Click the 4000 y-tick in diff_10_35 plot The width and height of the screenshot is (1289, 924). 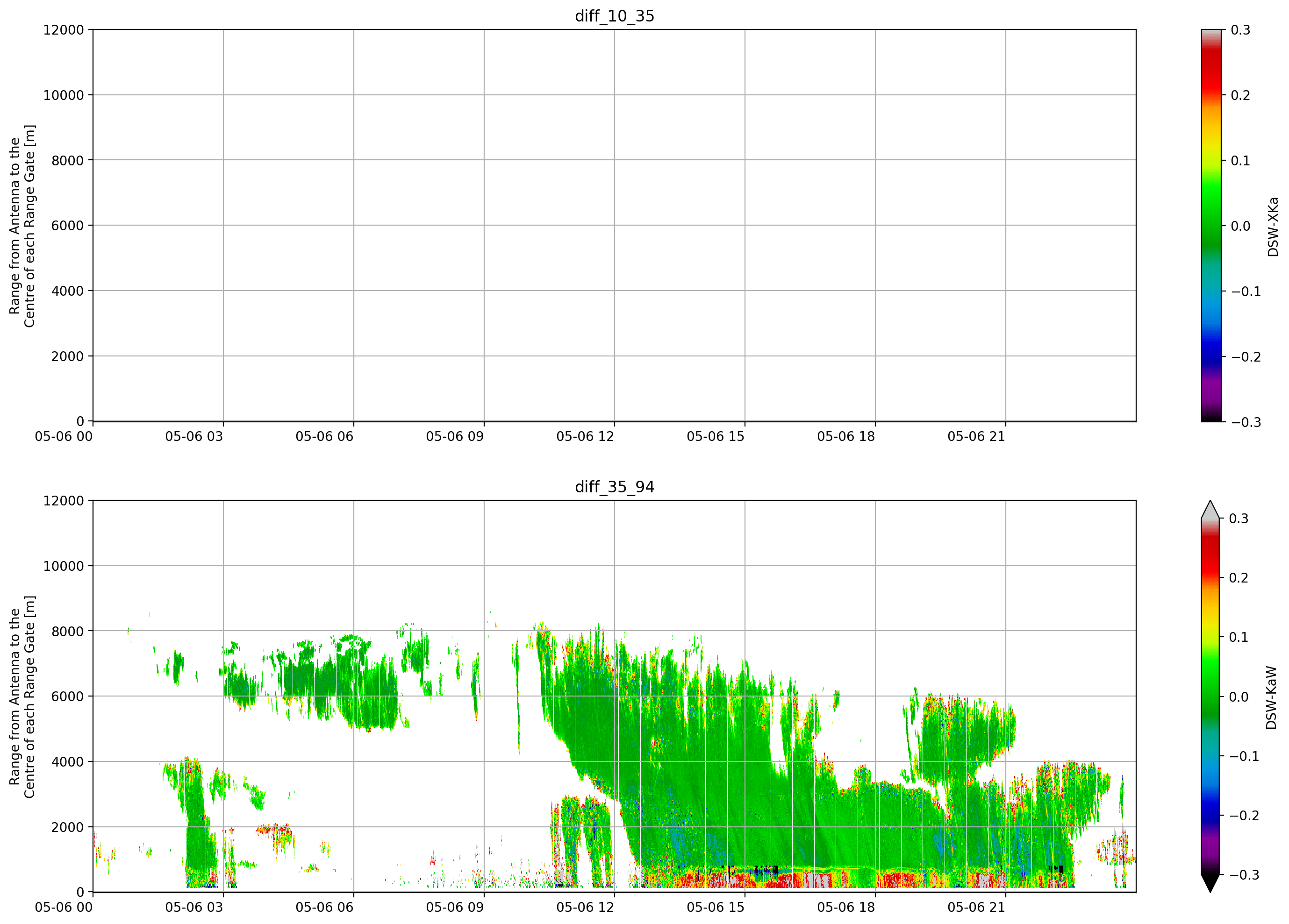(x=68, y=291)
